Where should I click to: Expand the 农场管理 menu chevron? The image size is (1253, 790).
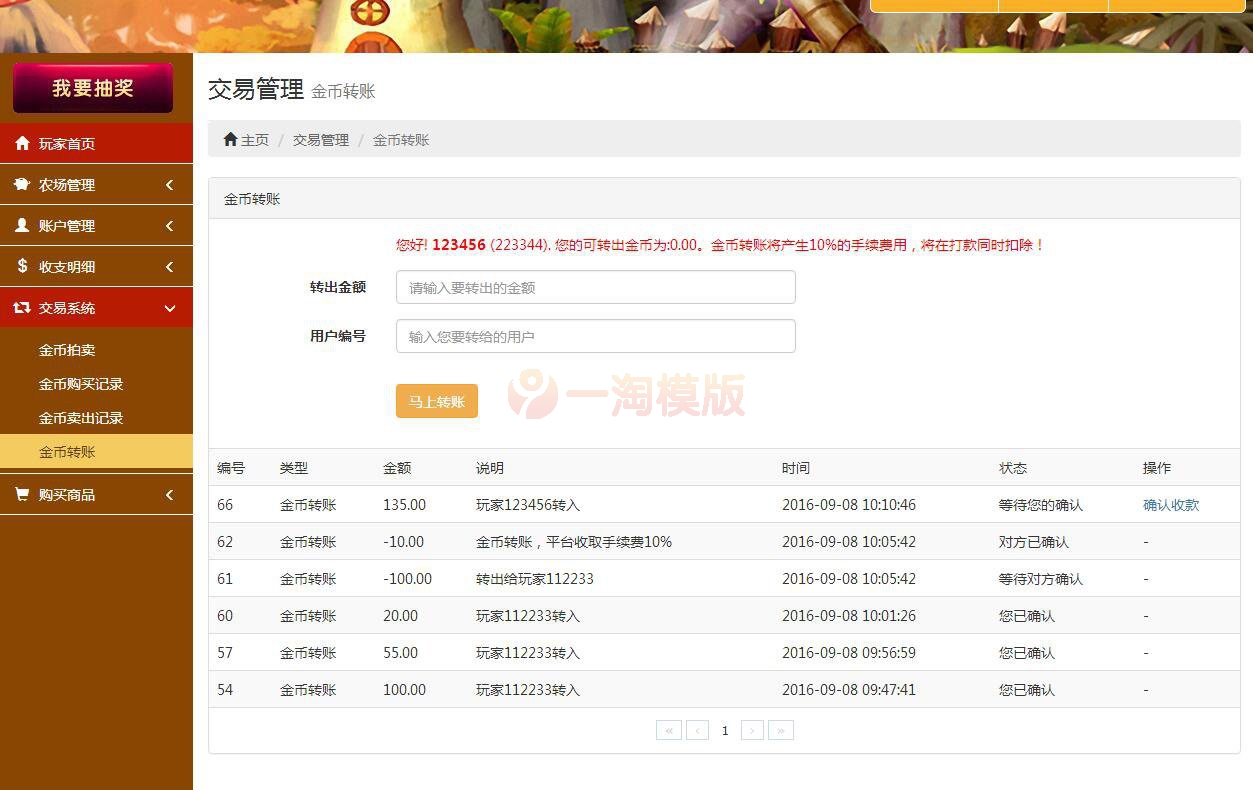point(169,184)
